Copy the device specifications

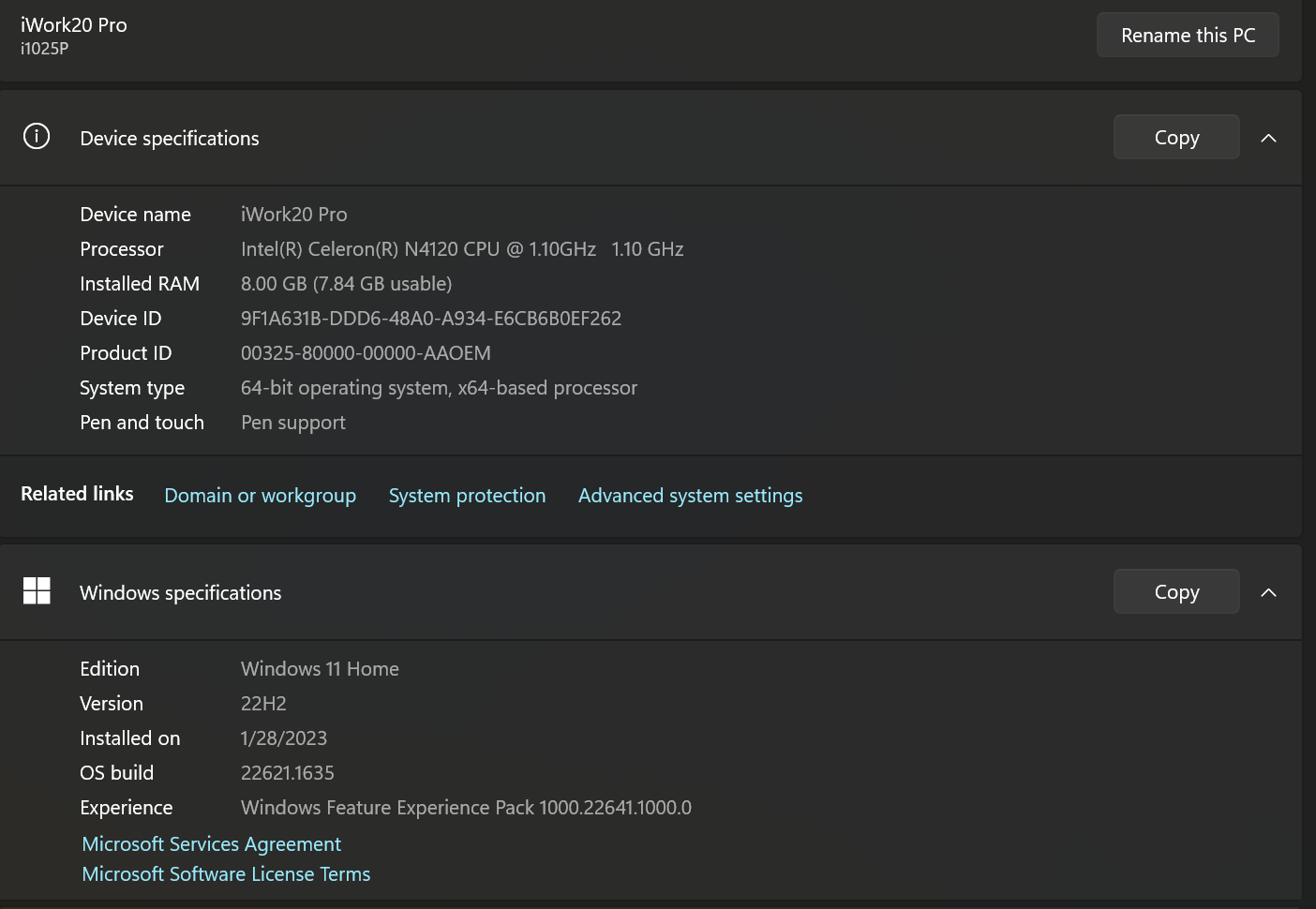[x=1175, y=138]
